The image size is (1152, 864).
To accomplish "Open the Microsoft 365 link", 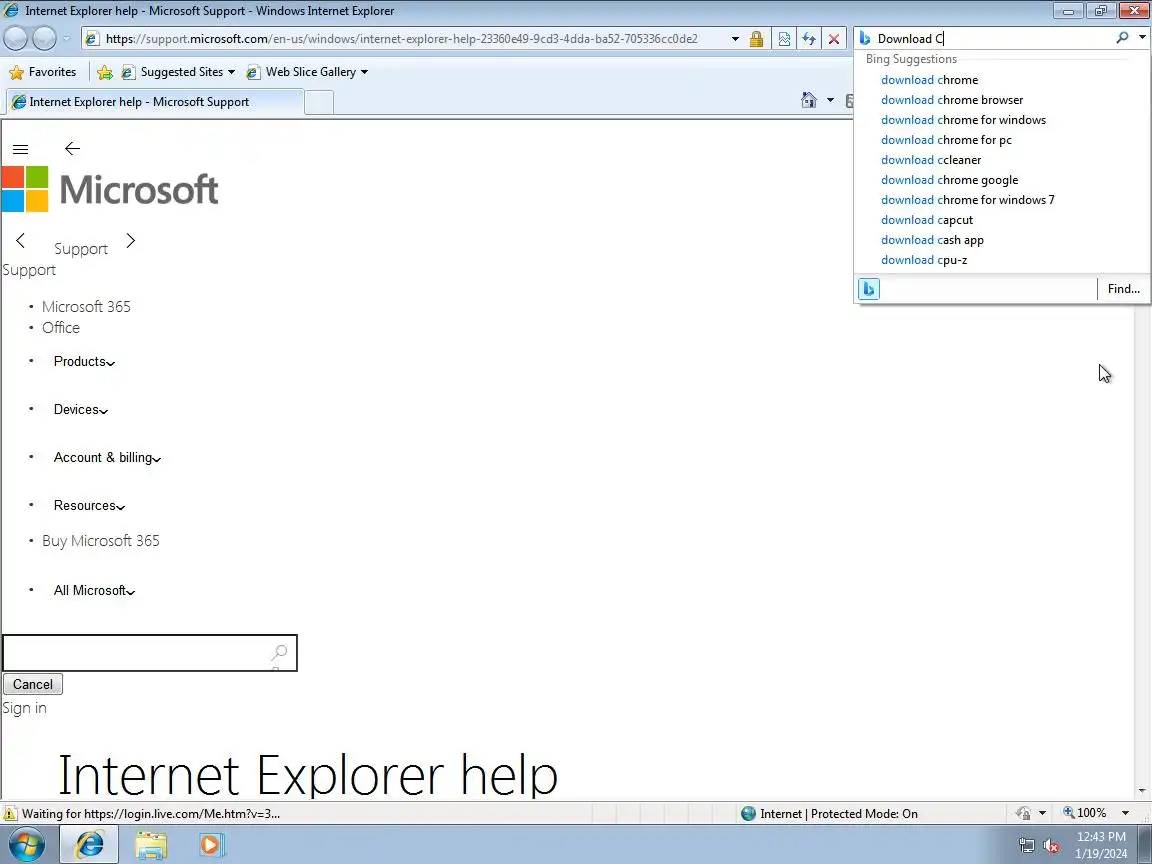I will pyautogui.click(x=86, y=306).
